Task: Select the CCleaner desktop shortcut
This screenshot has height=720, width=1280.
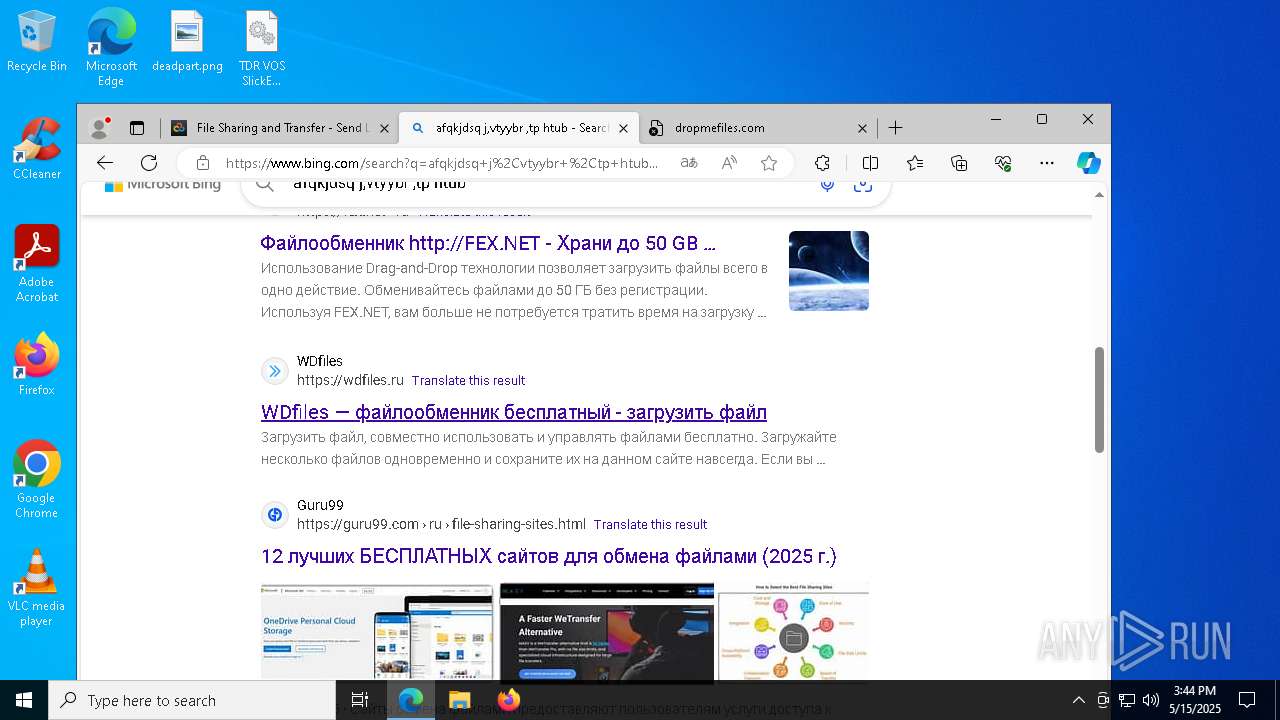Action: [x=37, y=149]
